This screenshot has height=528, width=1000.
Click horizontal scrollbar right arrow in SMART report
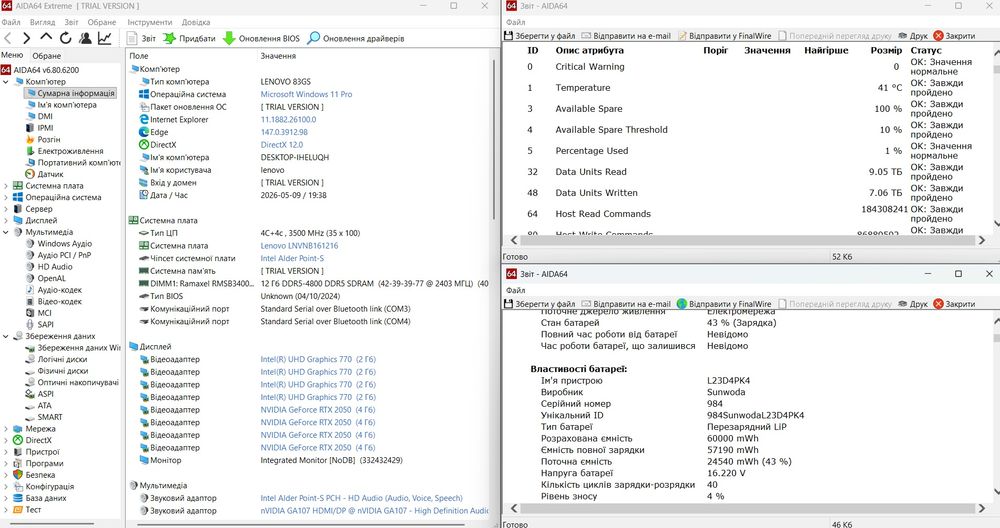click(982, 240)
